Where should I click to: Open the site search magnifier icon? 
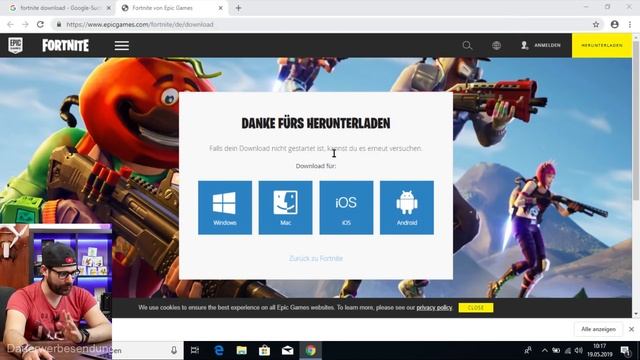(467, 45)
